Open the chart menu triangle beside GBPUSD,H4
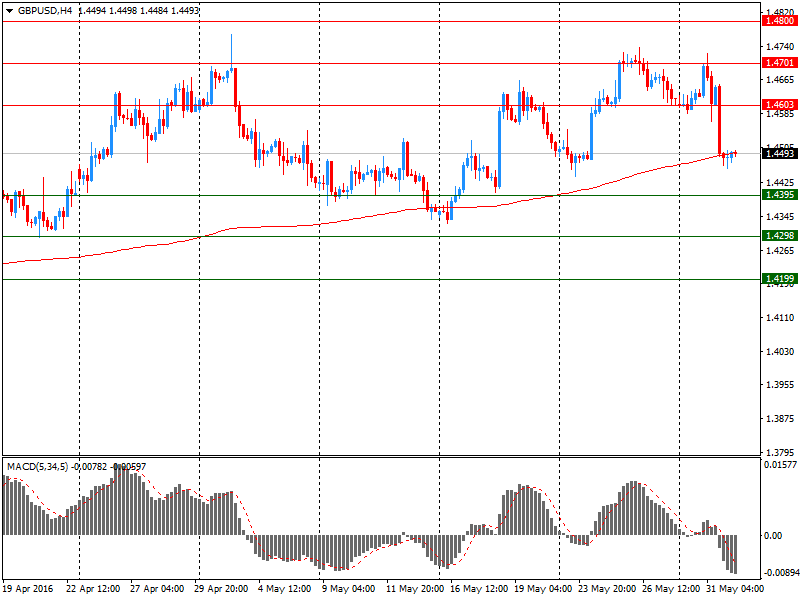 (x=9, y=11)
